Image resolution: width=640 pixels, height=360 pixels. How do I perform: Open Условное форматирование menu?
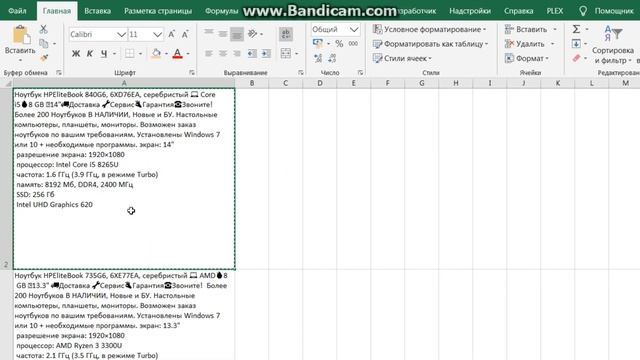pyautogui.click(x=429, y=29)
